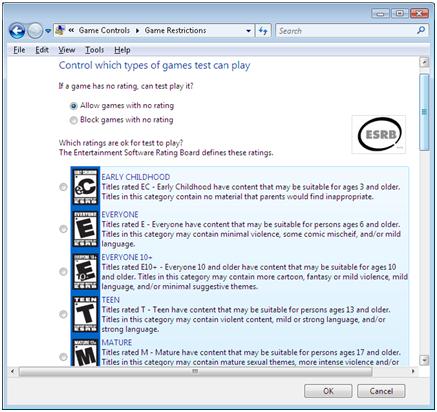Open the Edit menu
The height and width of the screenshot is (412, 437).
(x=42, y=50)
